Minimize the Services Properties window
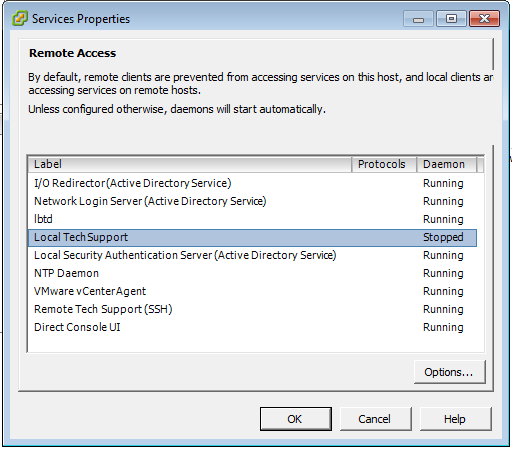The width and height of the screenshot is (512, 450). click(418, 19)
